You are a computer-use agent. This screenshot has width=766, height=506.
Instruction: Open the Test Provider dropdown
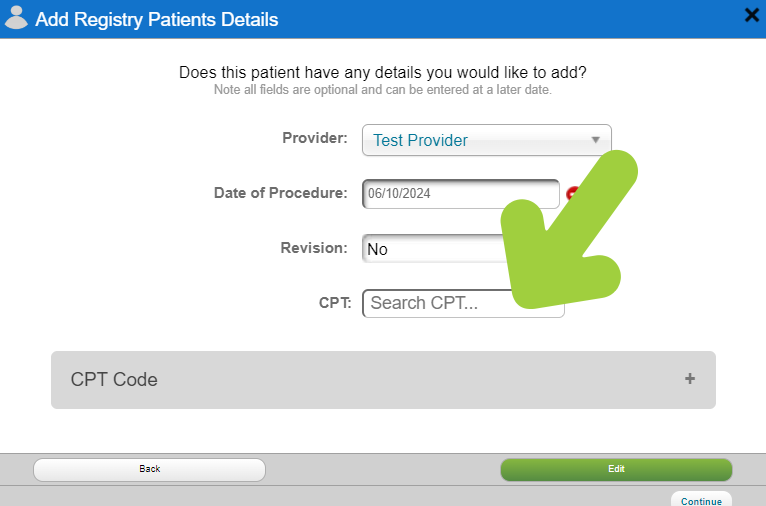(487, 140)
